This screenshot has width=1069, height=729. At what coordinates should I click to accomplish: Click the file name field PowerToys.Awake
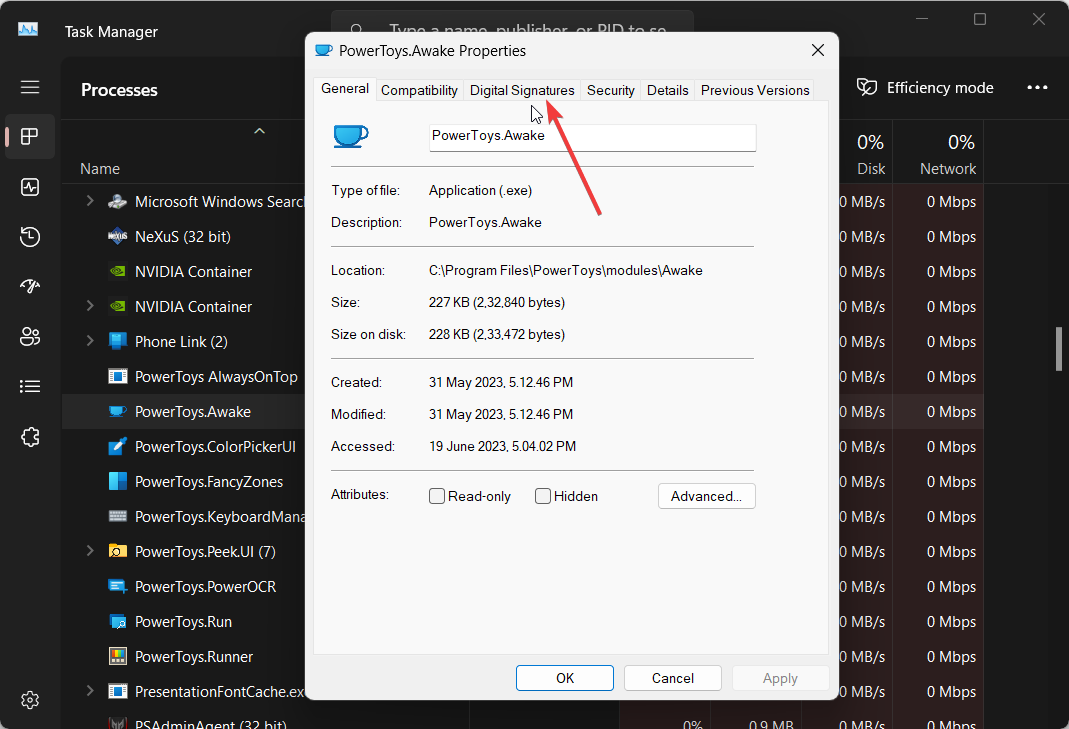coord(592,136)
